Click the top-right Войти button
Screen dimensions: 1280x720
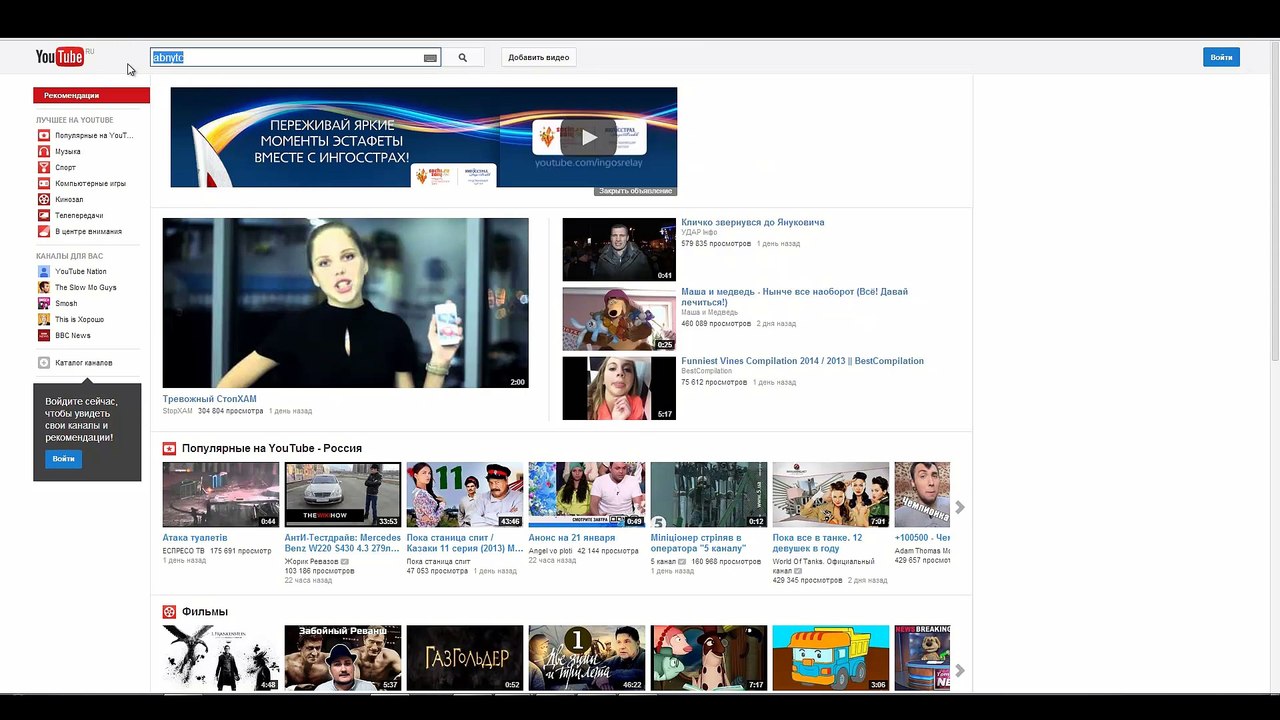click(x=1221, y=58)
